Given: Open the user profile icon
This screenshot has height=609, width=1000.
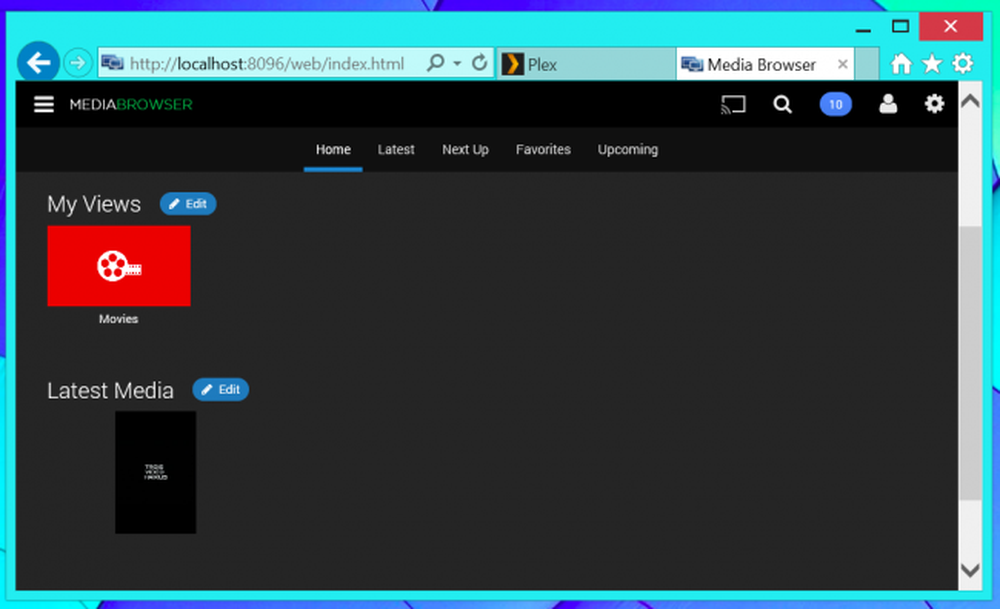Looking at the screenshot, I should [888, 104].
